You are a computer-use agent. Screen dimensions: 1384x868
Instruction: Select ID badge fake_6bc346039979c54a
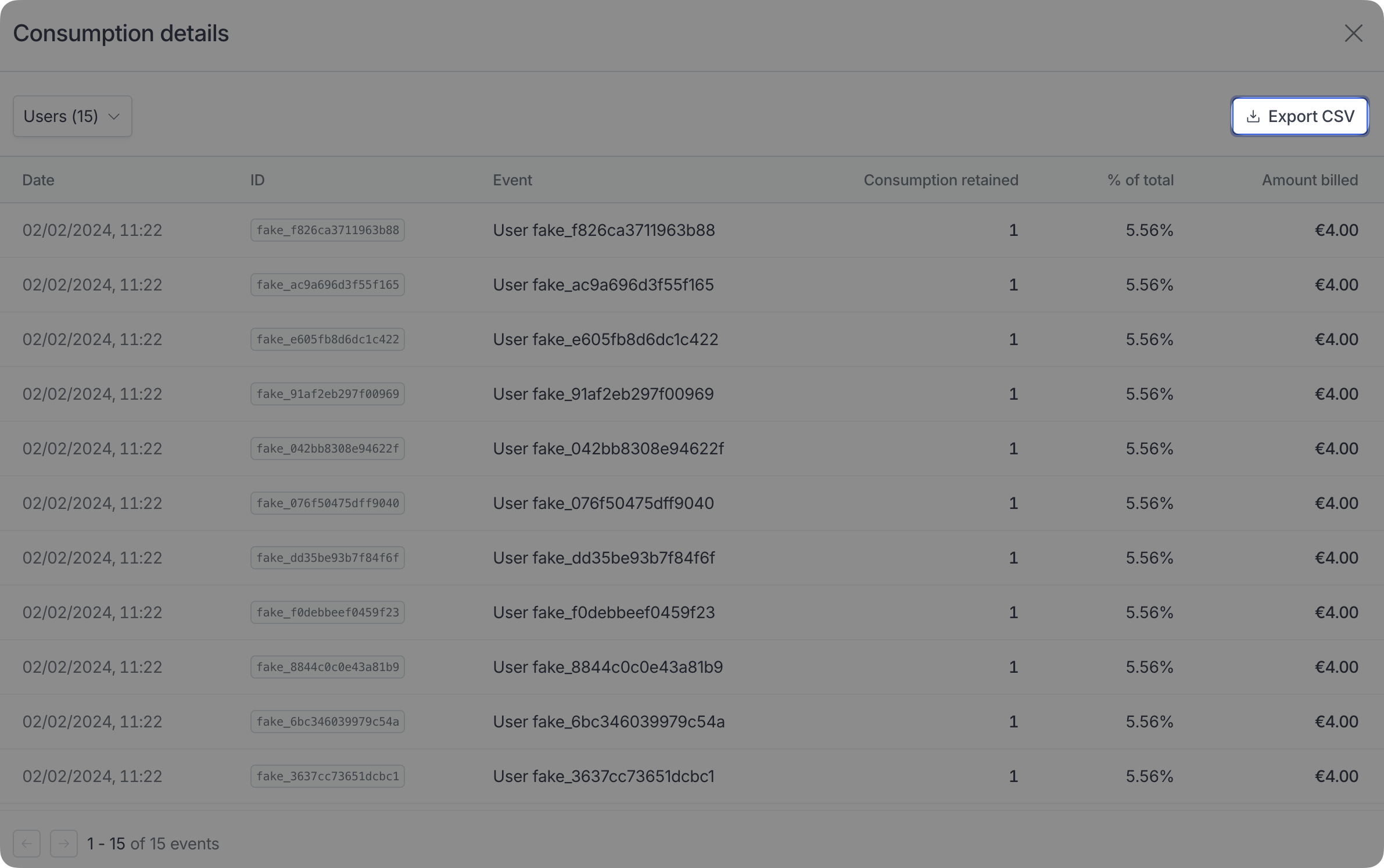coord(328,722)
